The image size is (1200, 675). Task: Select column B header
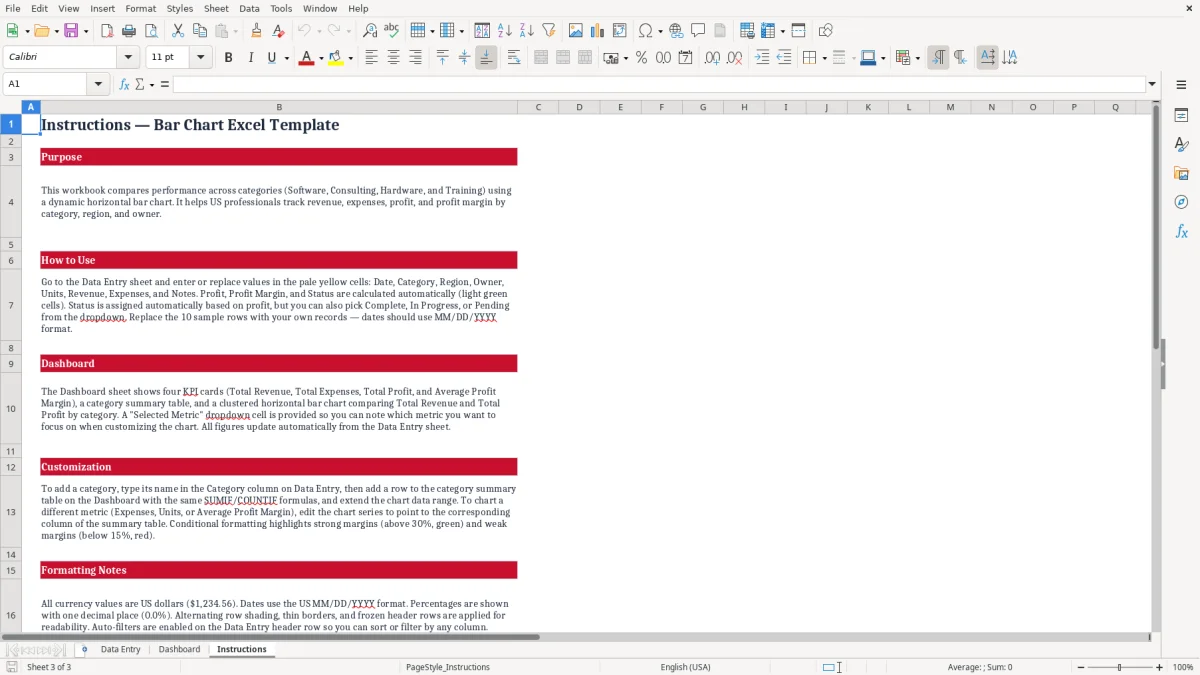pos(279,107)
